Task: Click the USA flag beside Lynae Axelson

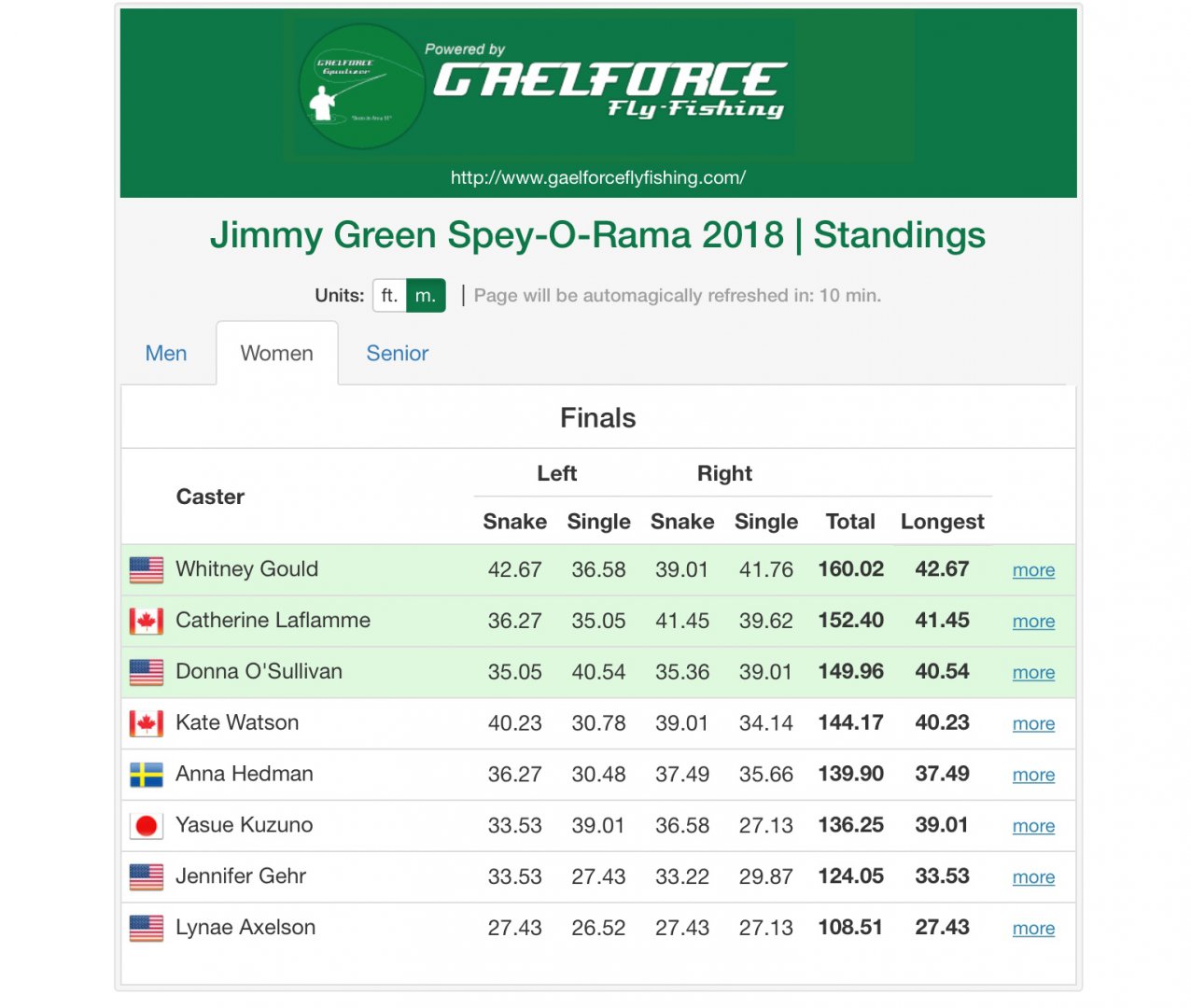Action: 147,928
